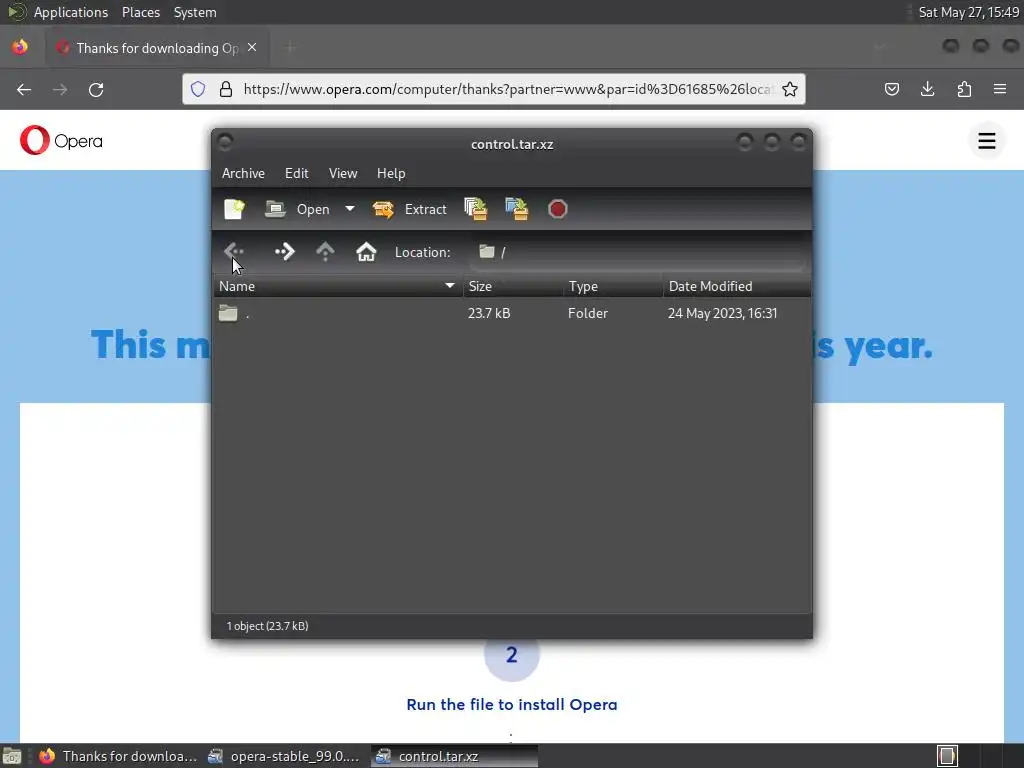Expand the Open recent archives dropdown arrow

click(x=350, y=209)
